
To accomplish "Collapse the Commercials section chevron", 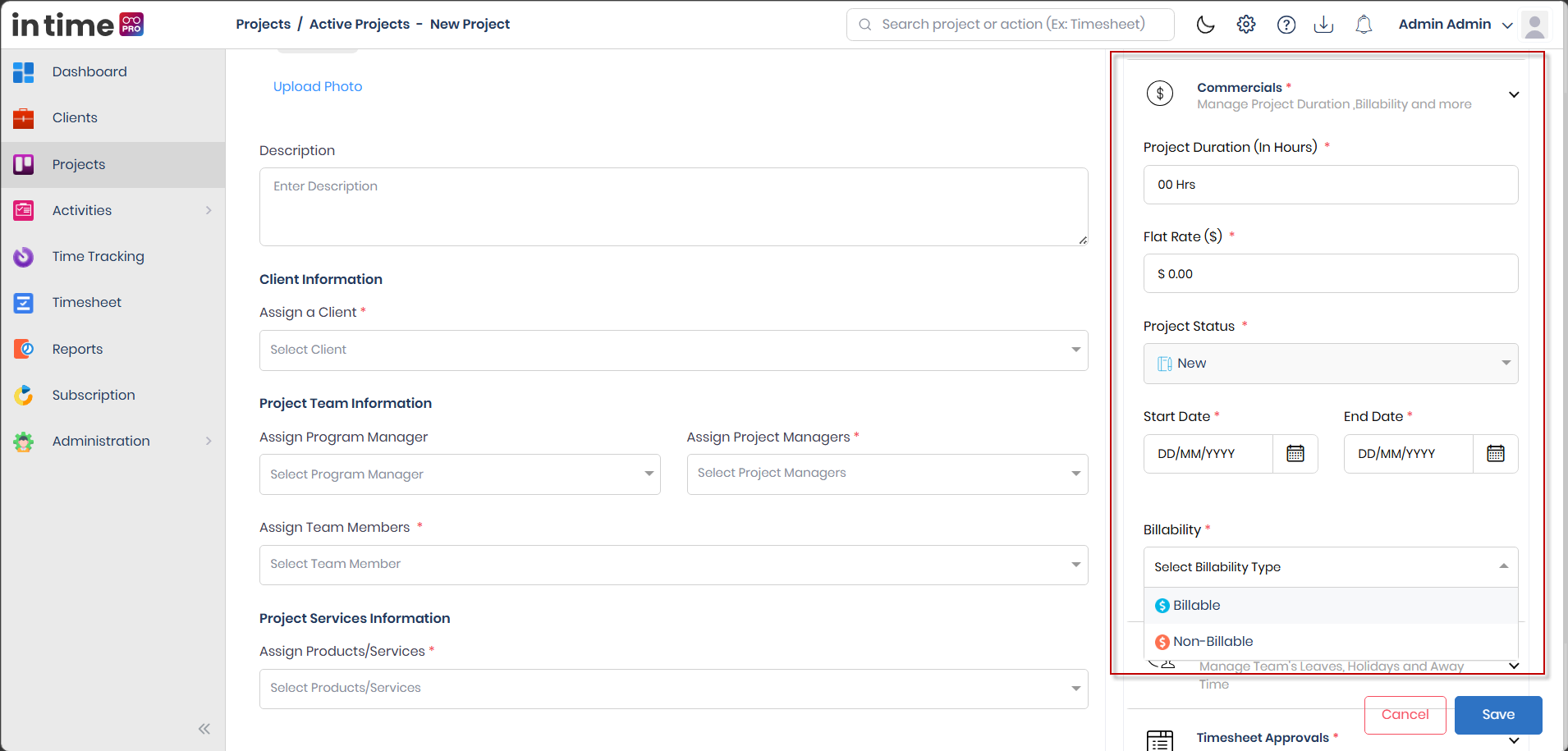I will pyautogui.click(x=1514, y=94).
